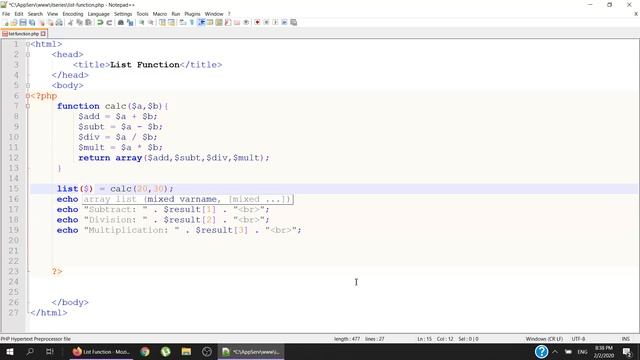Toggle Show All Characters icon
This screenshot has height=360, width=640.
pos(191,22)
